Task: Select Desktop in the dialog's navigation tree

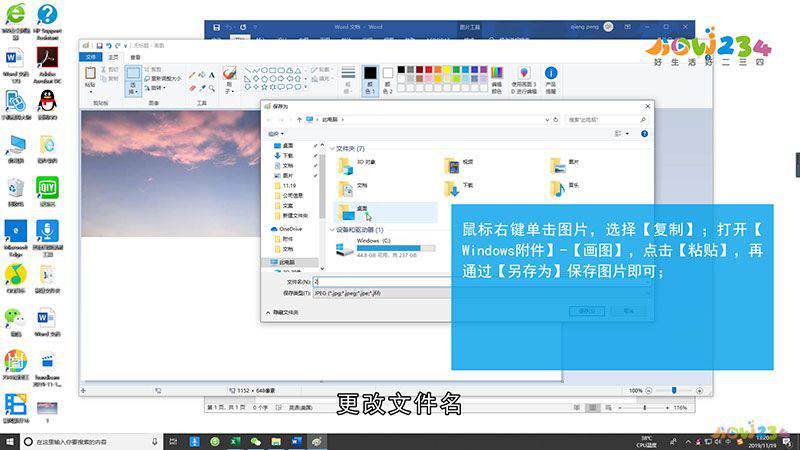Action: [284, 146]
